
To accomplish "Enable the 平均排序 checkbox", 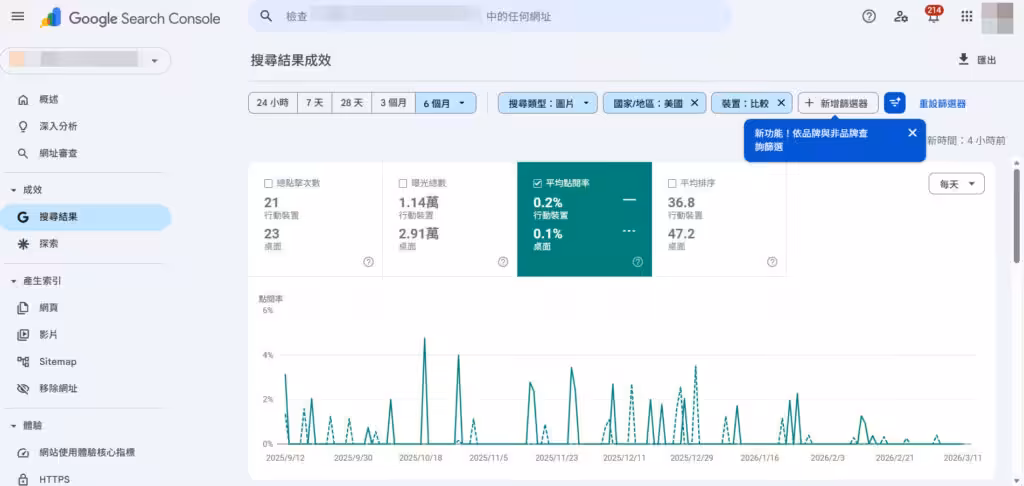I will [672, 184].
